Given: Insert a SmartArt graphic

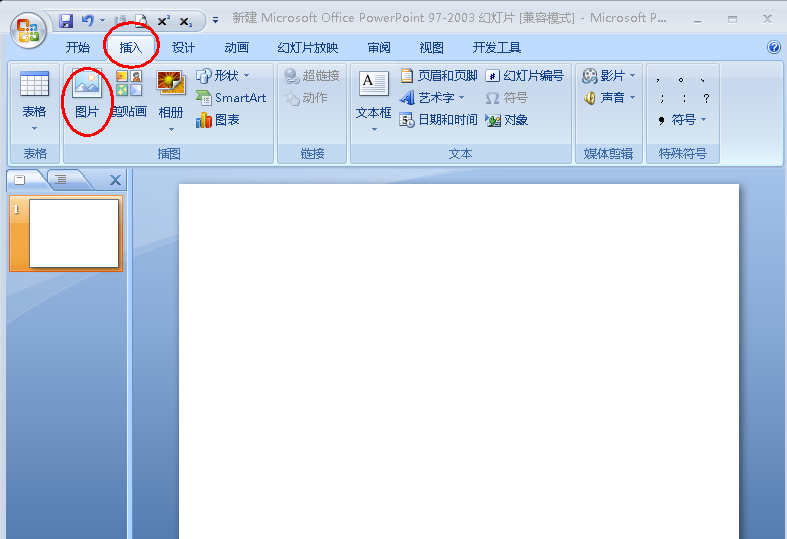Looking at the screenshot, I should pyautogui.click(x=231, y=98).
